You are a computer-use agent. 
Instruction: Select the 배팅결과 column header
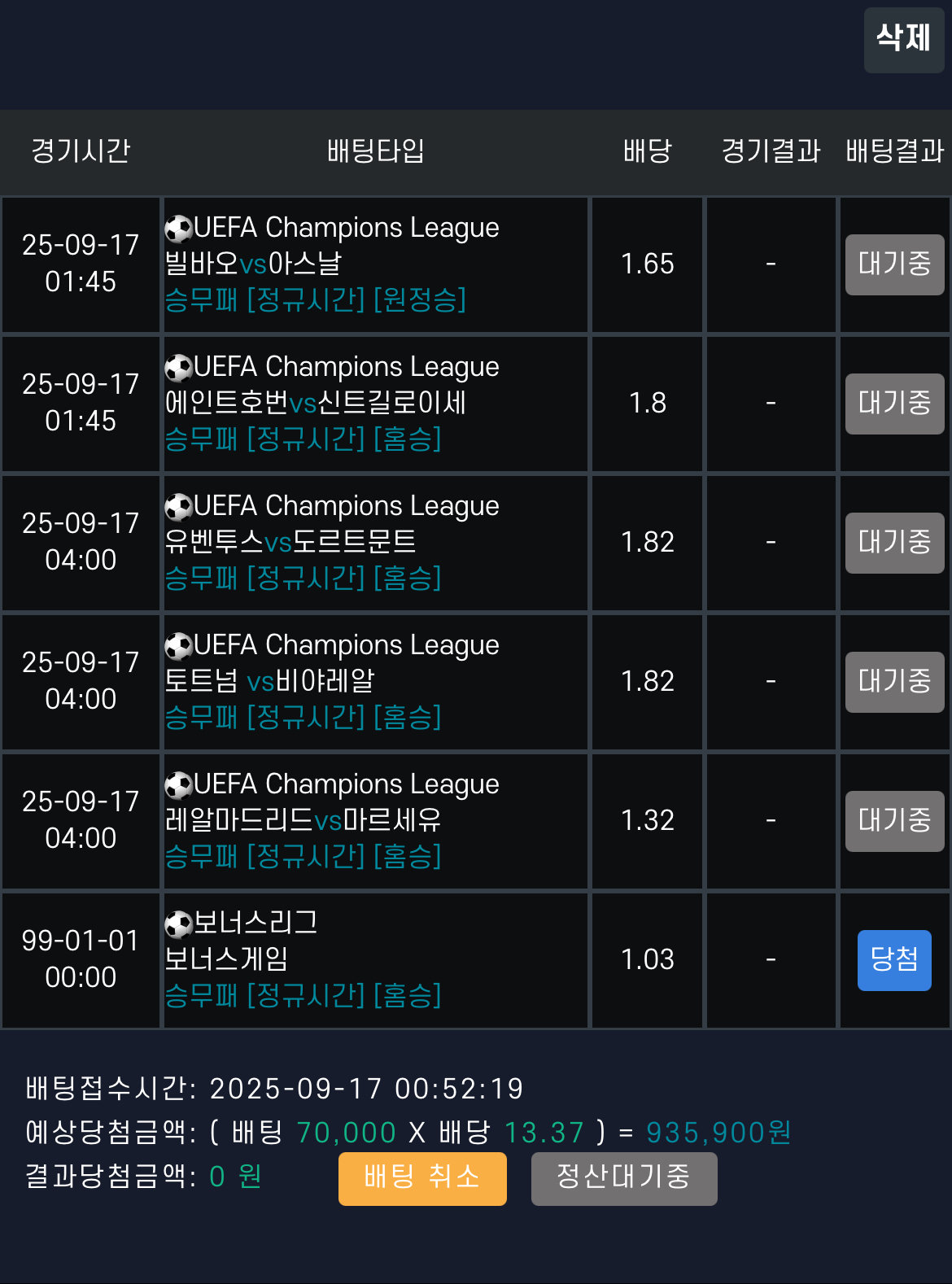pyautogui.click(x=893, y=152)
